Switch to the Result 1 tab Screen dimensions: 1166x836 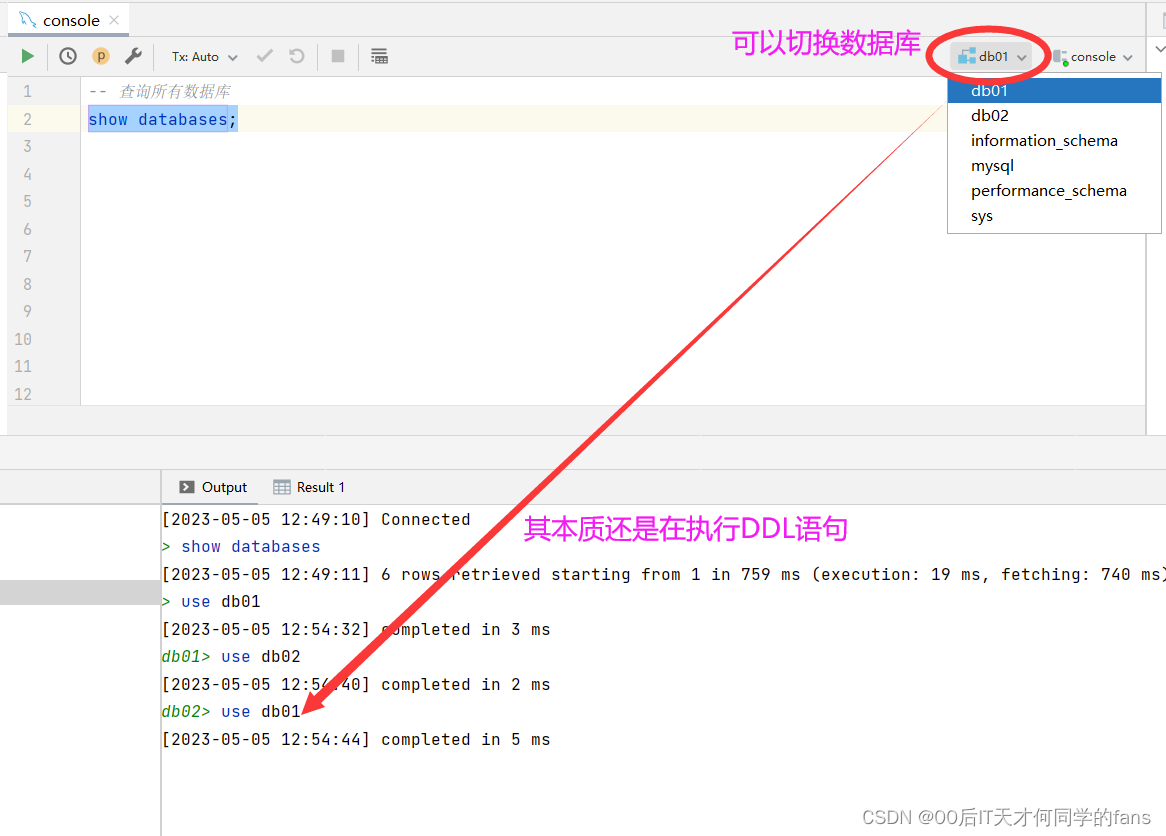point(309,487)
